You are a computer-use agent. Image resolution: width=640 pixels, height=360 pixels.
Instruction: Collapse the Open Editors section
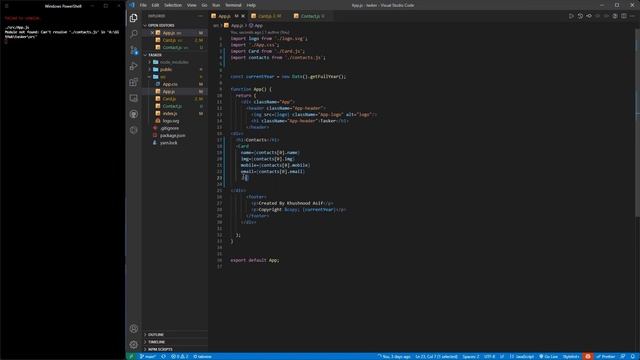(x=176, y=25)
